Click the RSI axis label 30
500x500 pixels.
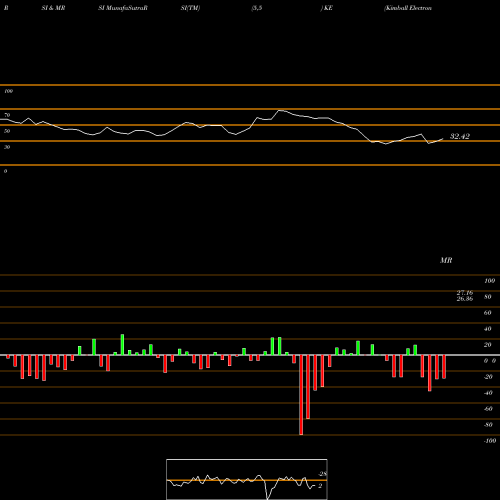(7, 147)
